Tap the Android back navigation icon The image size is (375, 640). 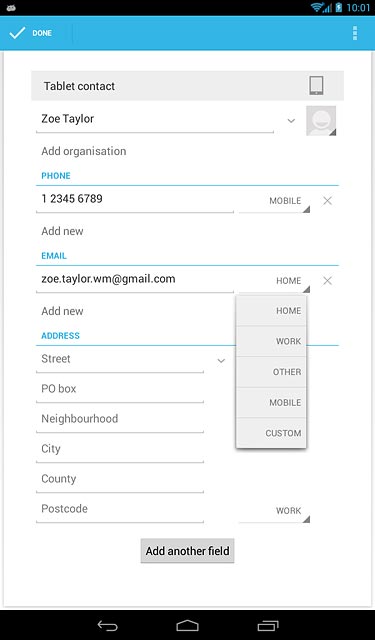tap(108, 625)
